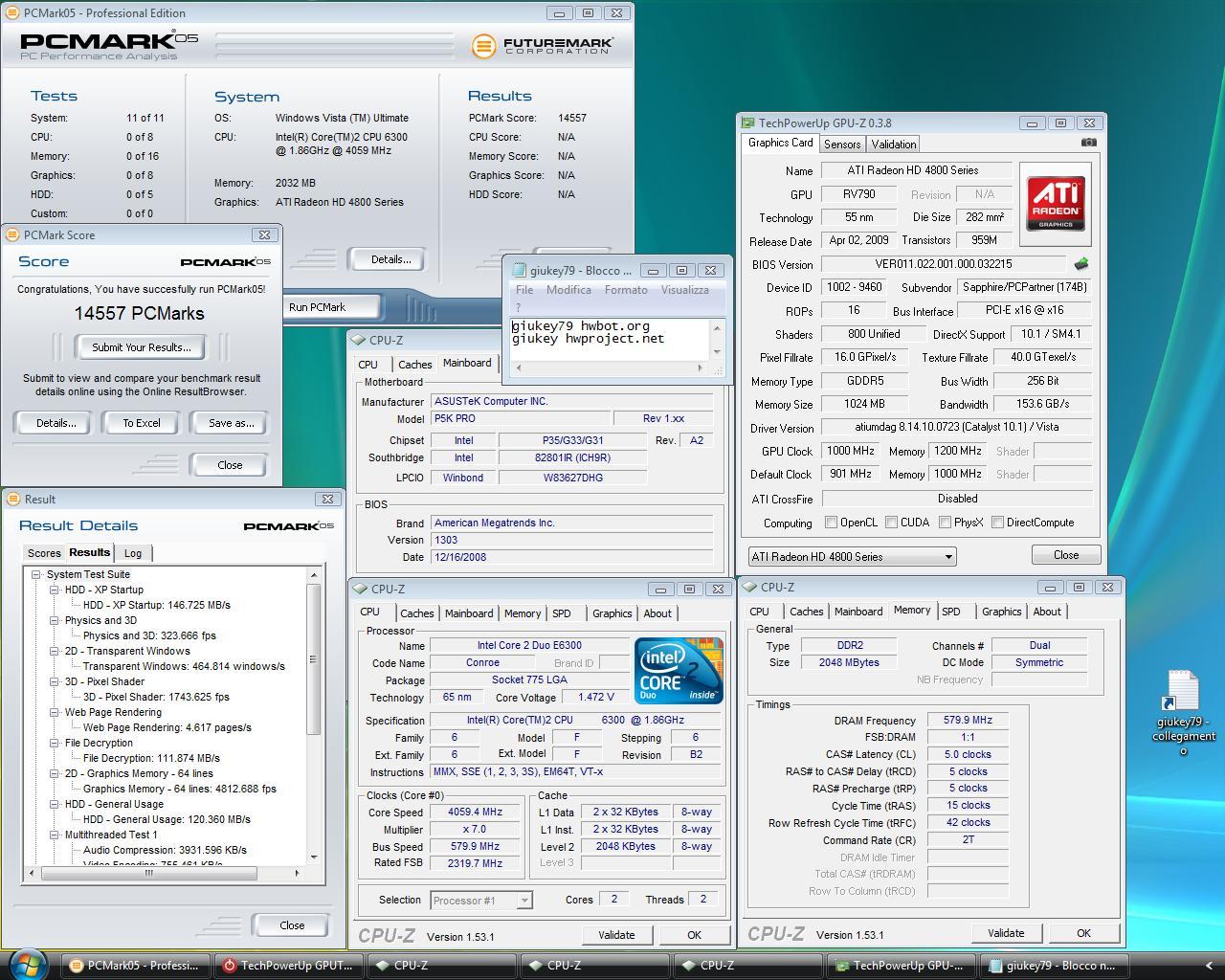1225x980 pixels.
Task: Click the DRAM Frequency 579.9 MHz value
Action: [968, 721]
